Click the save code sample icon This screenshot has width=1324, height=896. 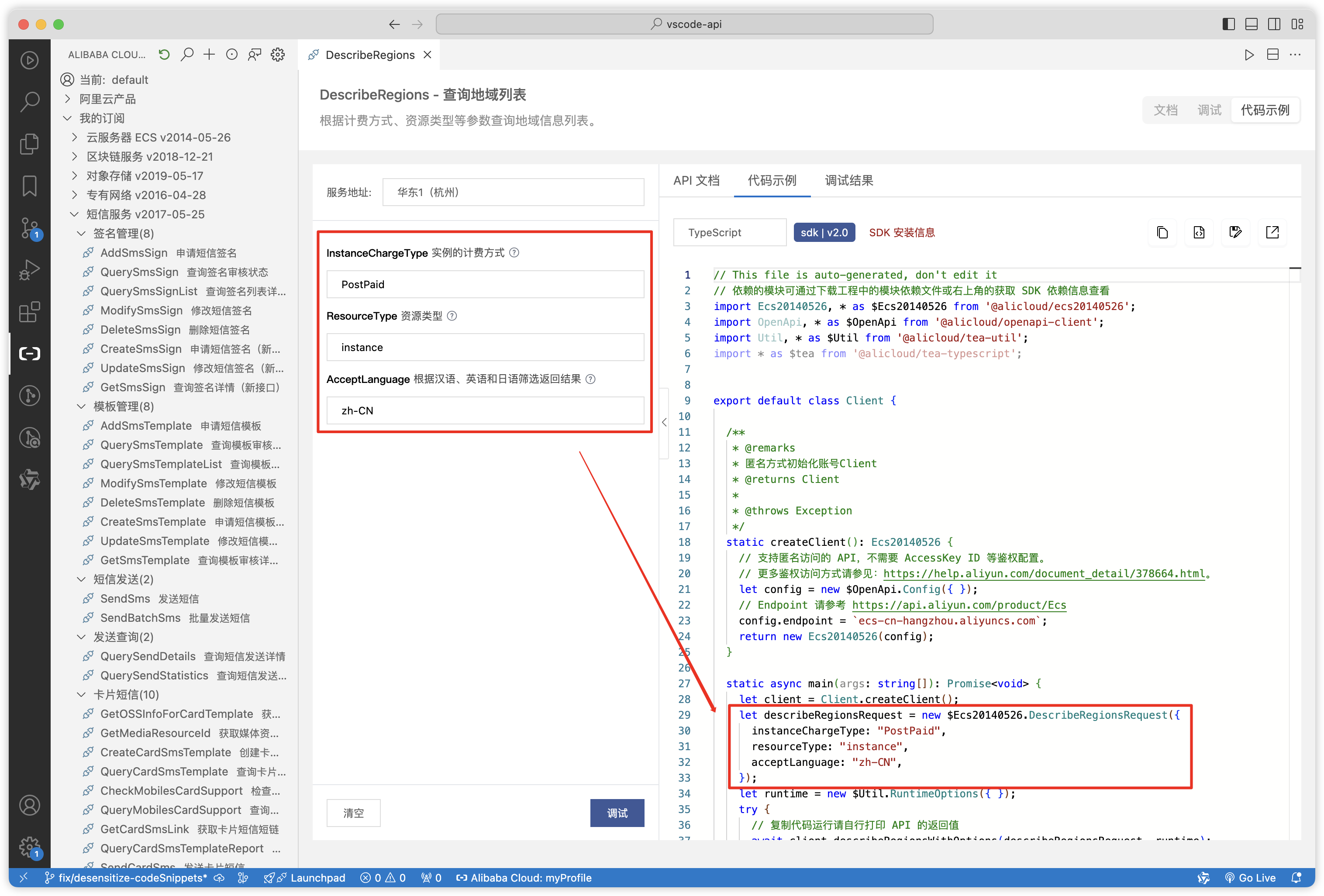pyautogui.click(x=1235, y=232)
